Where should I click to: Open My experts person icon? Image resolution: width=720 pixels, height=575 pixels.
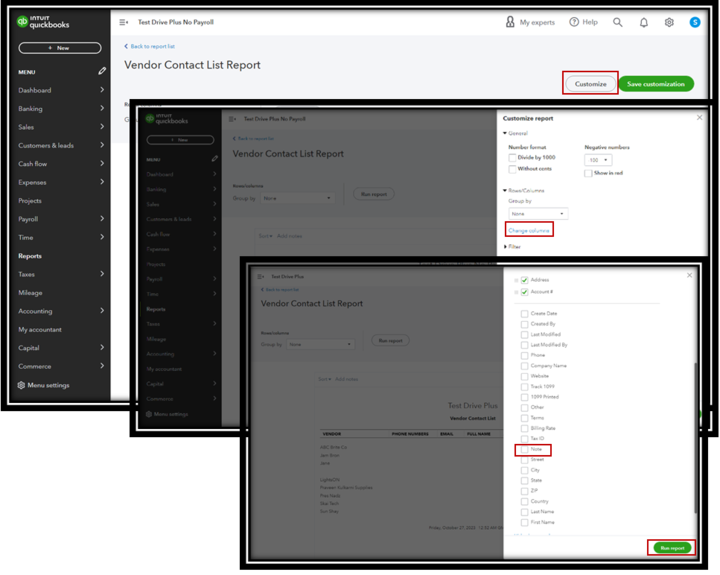(510, 22)
